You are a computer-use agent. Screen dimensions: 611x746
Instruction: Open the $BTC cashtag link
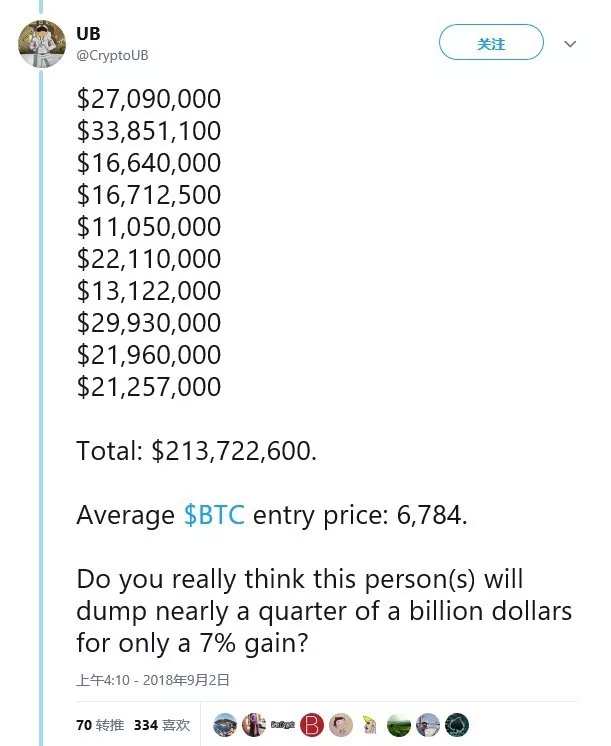coord(214,515)
